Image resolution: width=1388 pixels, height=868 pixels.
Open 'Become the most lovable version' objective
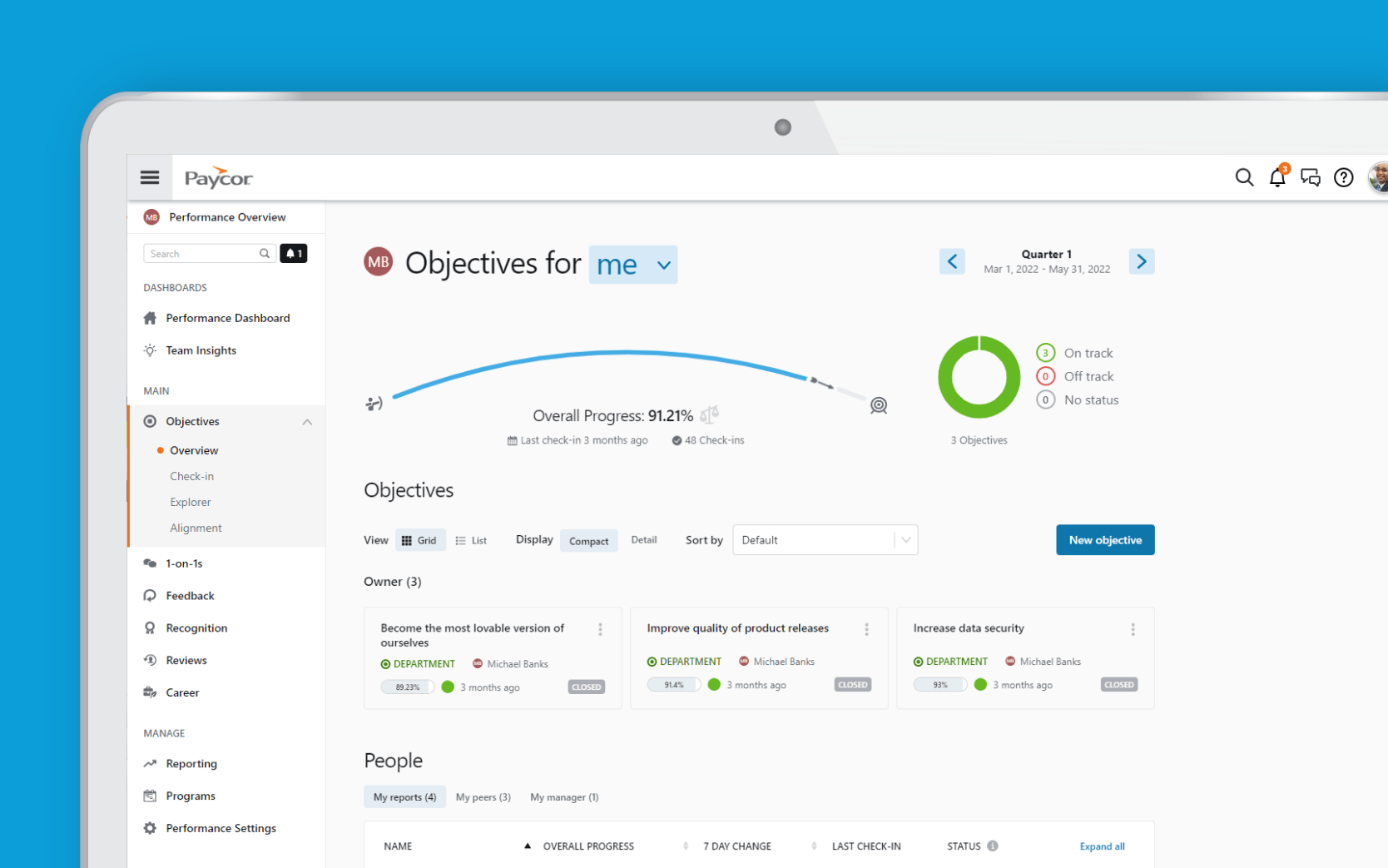click(472, 635)
